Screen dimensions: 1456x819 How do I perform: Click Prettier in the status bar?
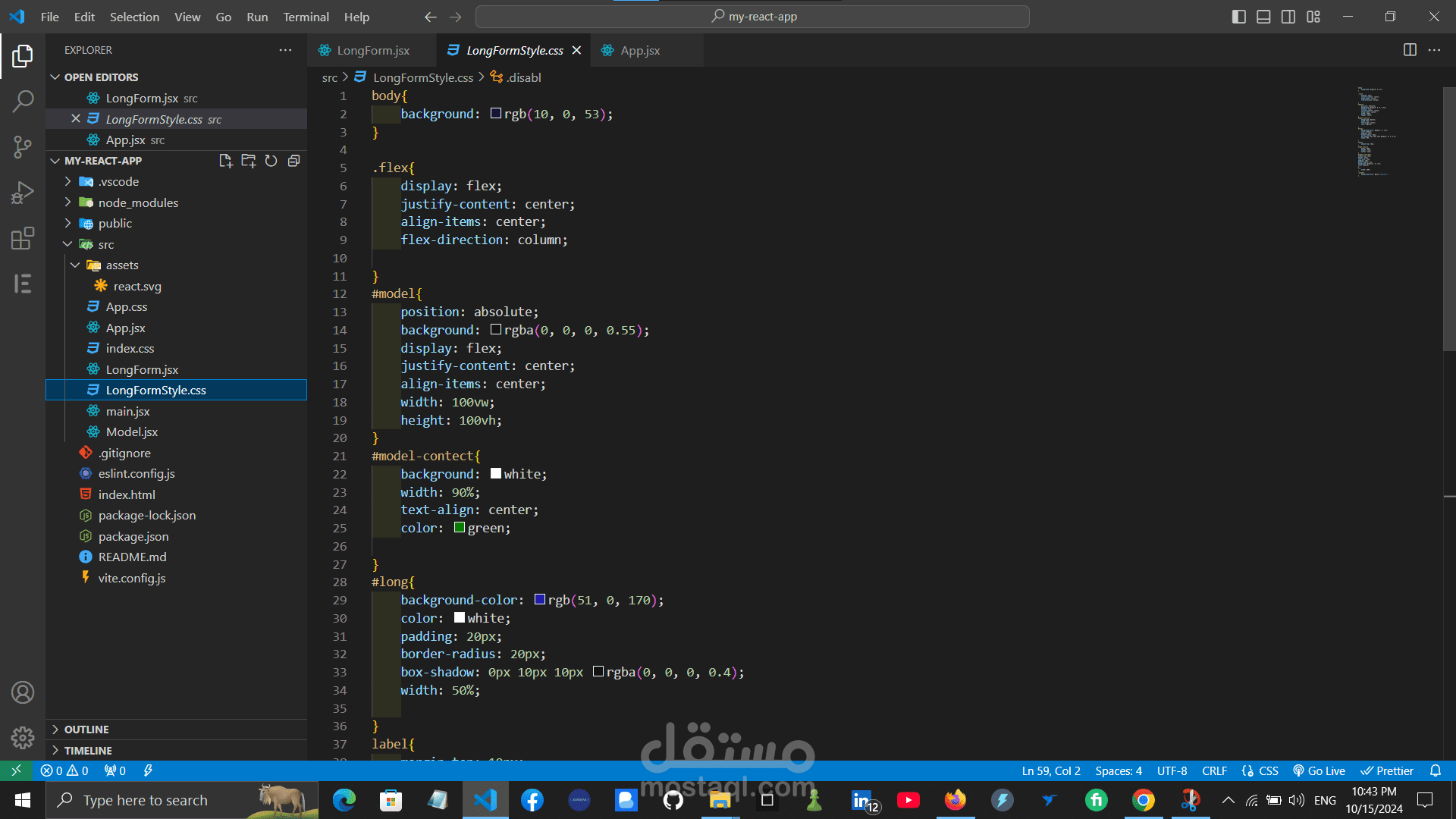pos(1387,770)
